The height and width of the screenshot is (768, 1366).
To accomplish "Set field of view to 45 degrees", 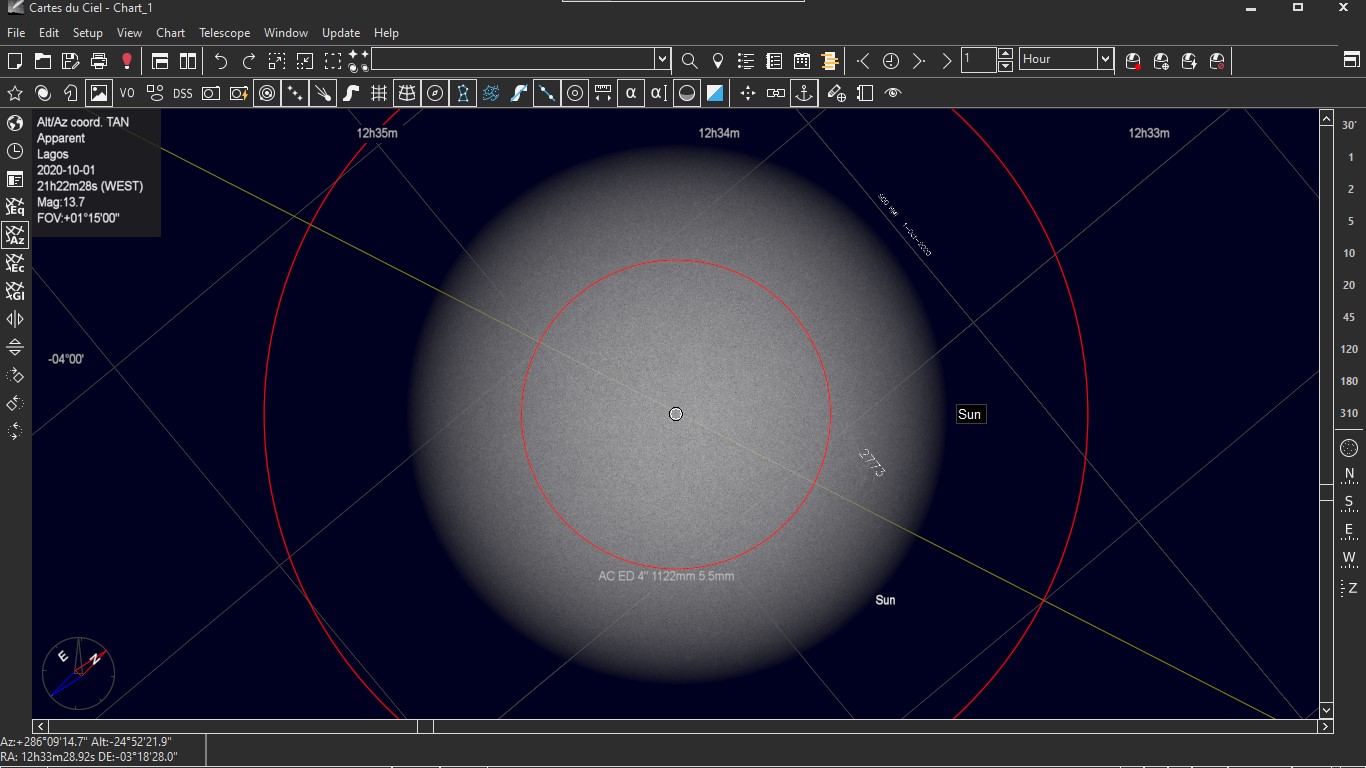I will pyautogui.click(x=1349, y=317).
